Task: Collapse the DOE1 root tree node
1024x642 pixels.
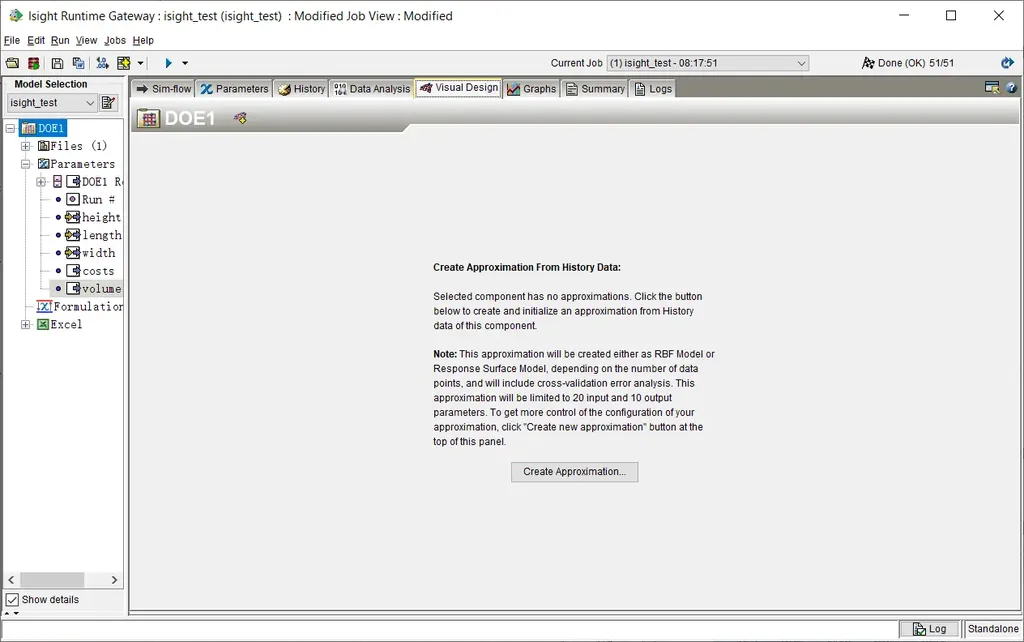Action: click(10, 129)
